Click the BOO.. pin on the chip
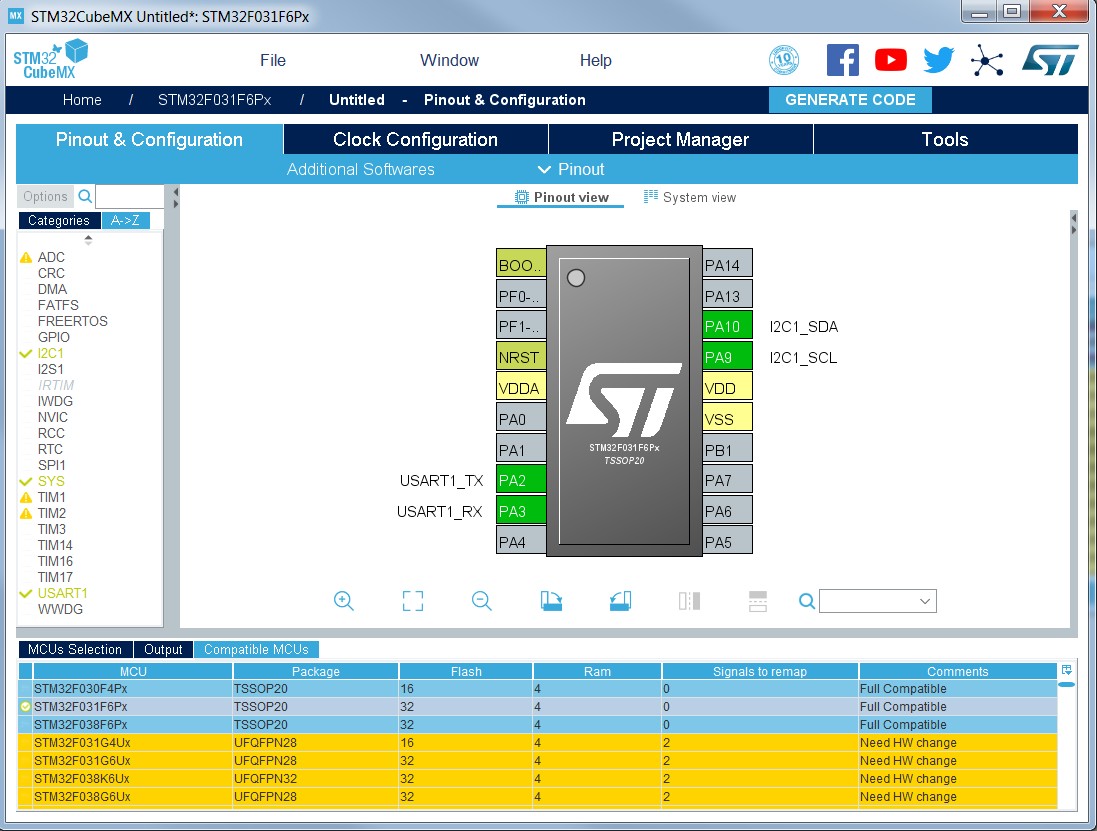 [521, 265]
